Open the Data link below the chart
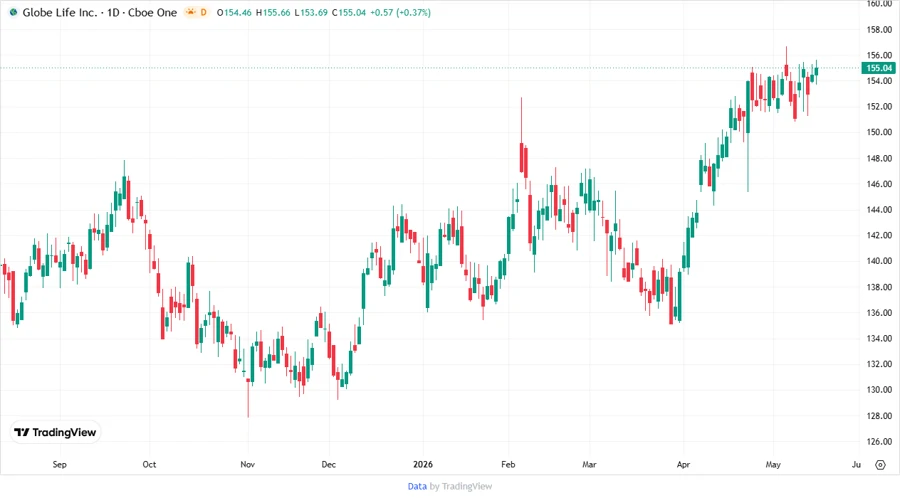900x498 pixels. [417, 487]
